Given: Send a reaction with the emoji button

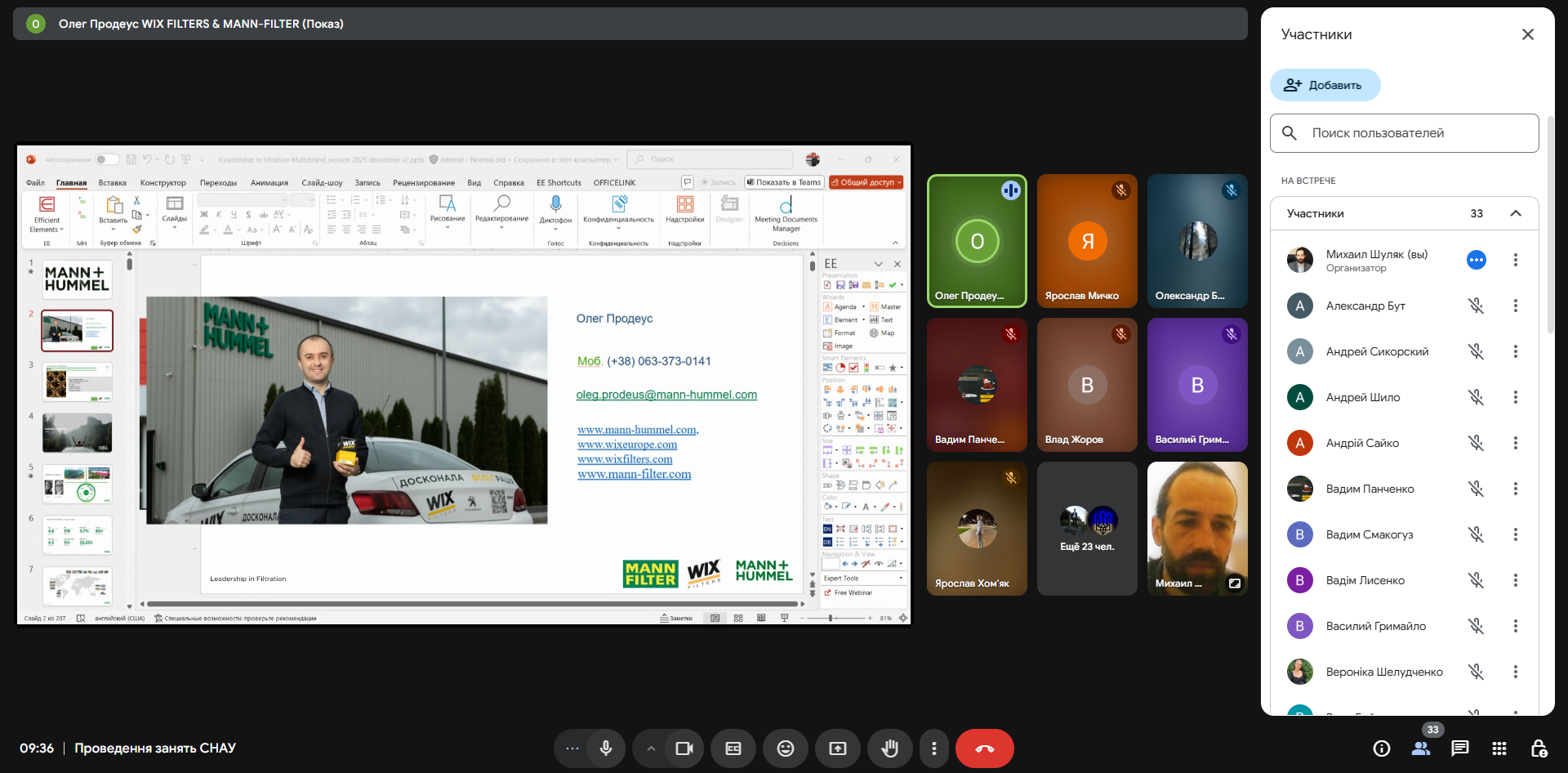Looking at the screenshot, I should [x=786, y=748].
